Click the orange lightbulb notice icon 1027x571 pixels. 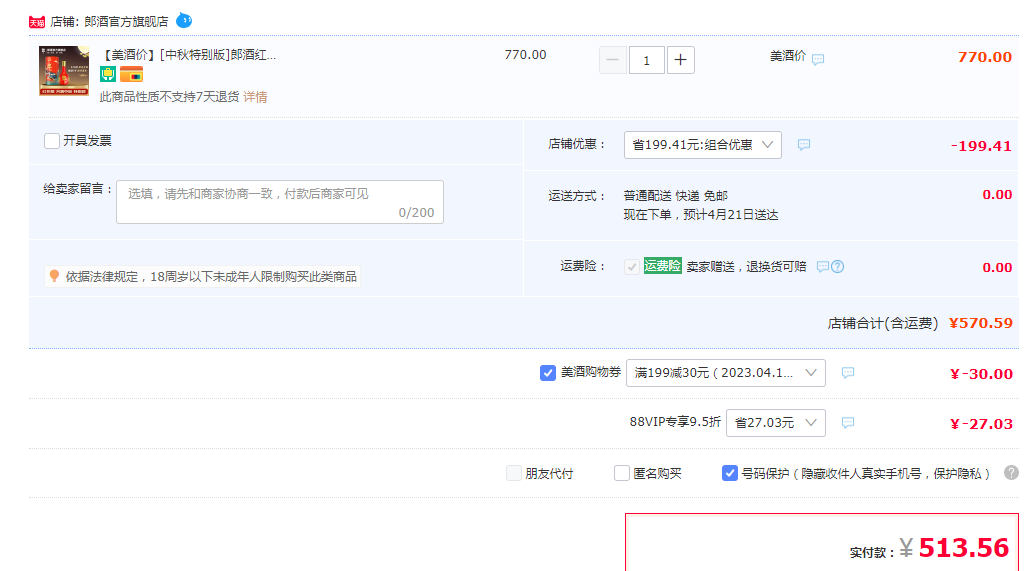pos(54,276)
